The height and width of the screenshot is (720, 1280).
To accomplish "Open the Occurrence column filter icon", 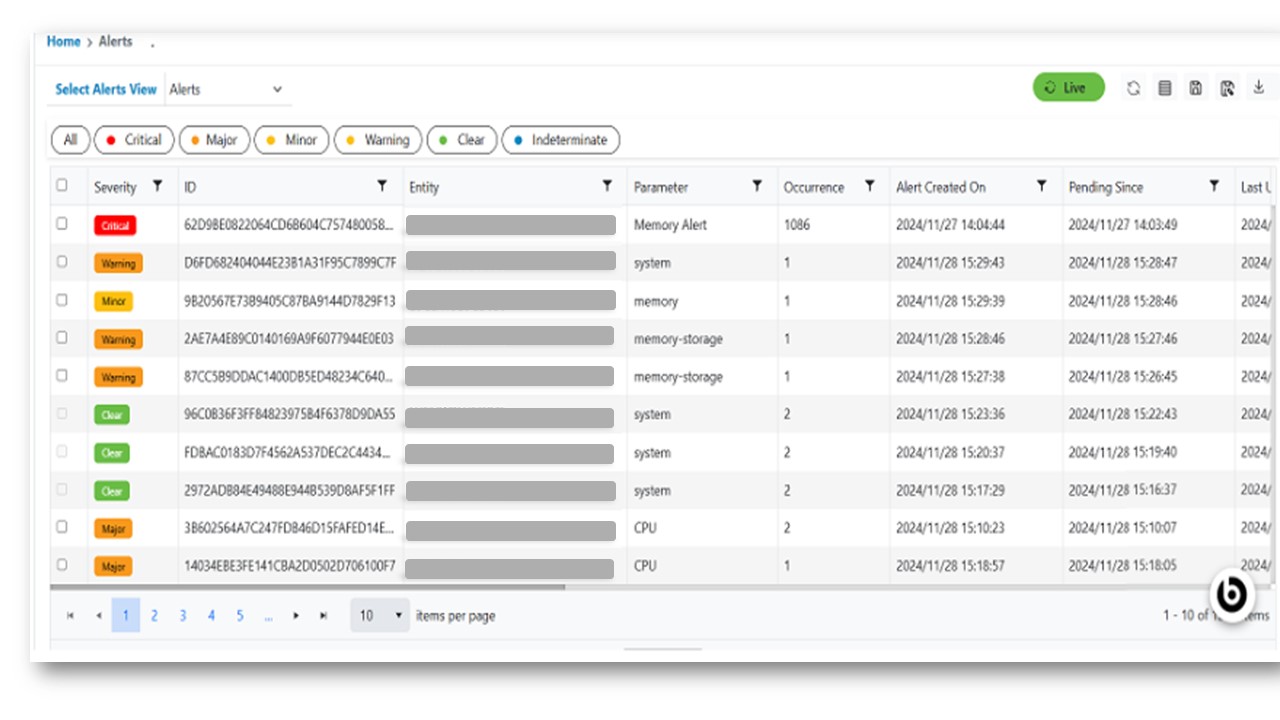I will 870,186.
